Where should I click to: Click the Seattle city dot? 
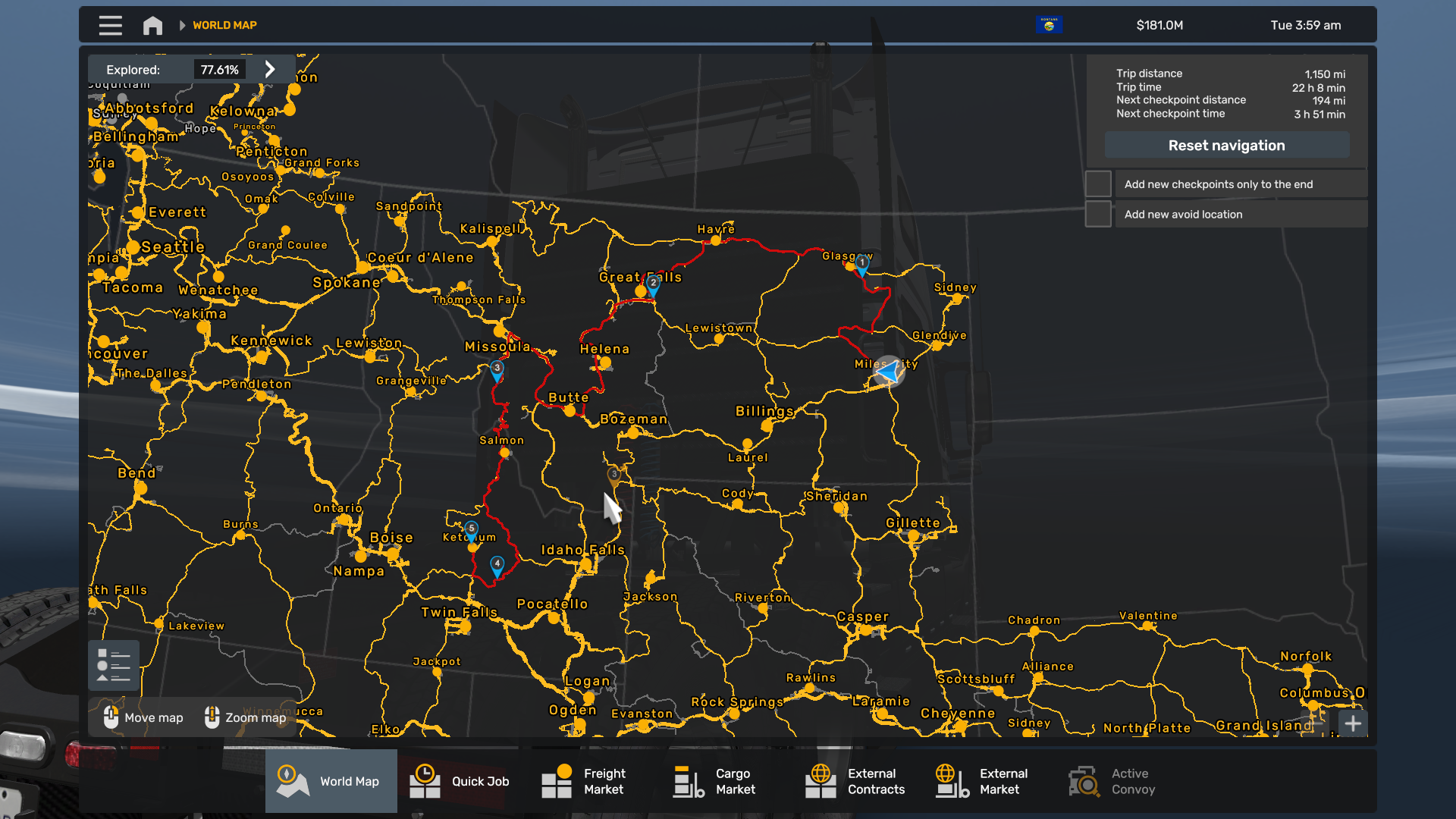pyautogui.click(x=133, y=247)
